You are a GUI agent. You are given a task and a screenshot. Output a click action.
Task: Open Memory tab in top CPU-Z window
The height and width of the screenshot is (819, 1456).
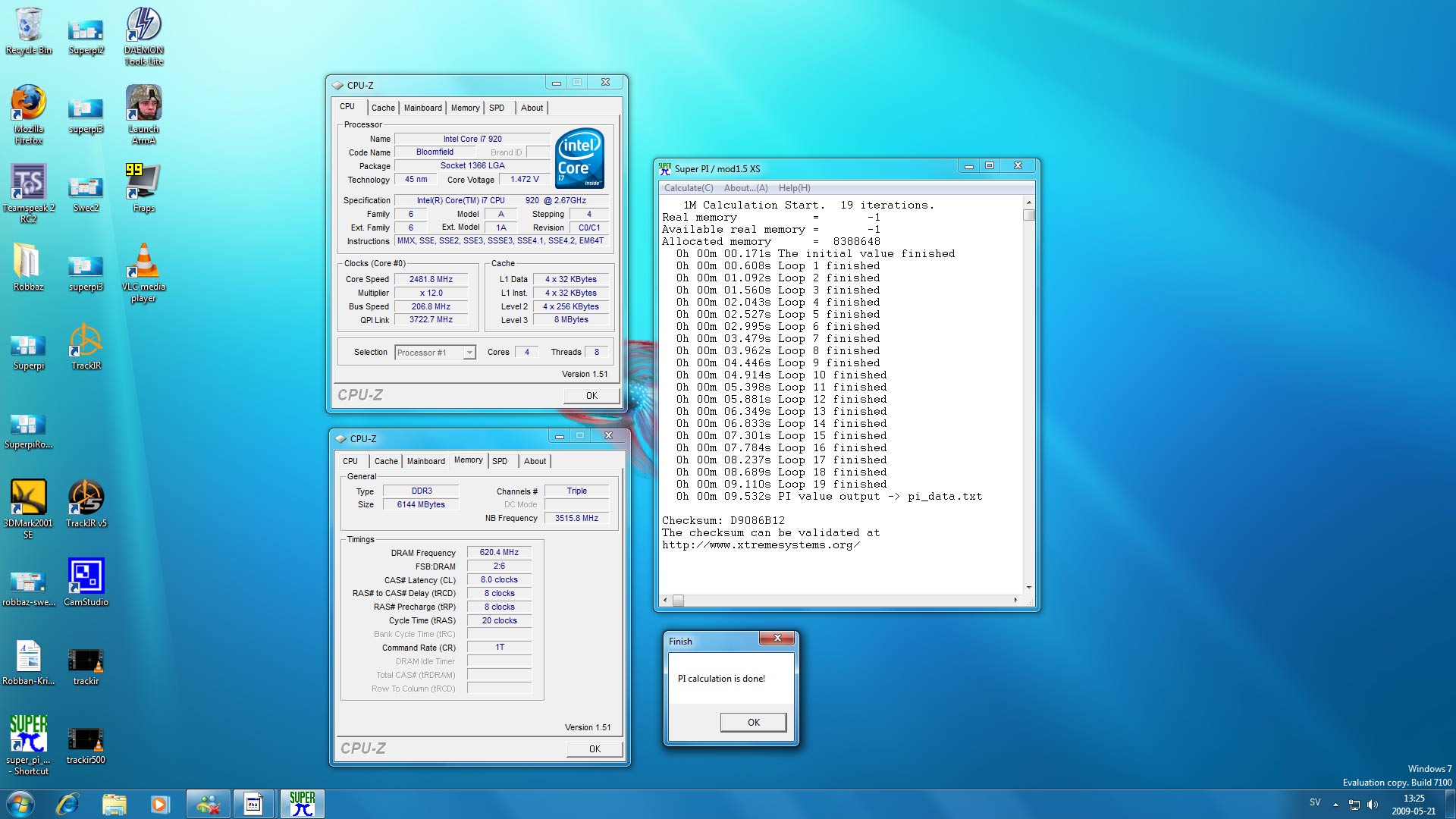tap(465, 108)
